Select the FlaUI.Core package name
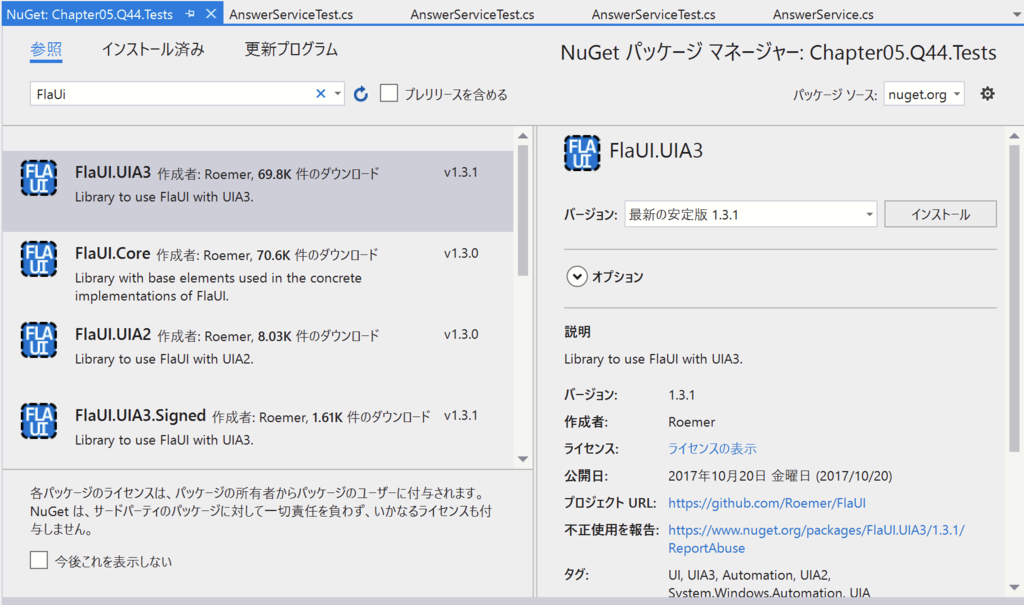The height and width of the screenshot is (605, 1024). point(112,253)
